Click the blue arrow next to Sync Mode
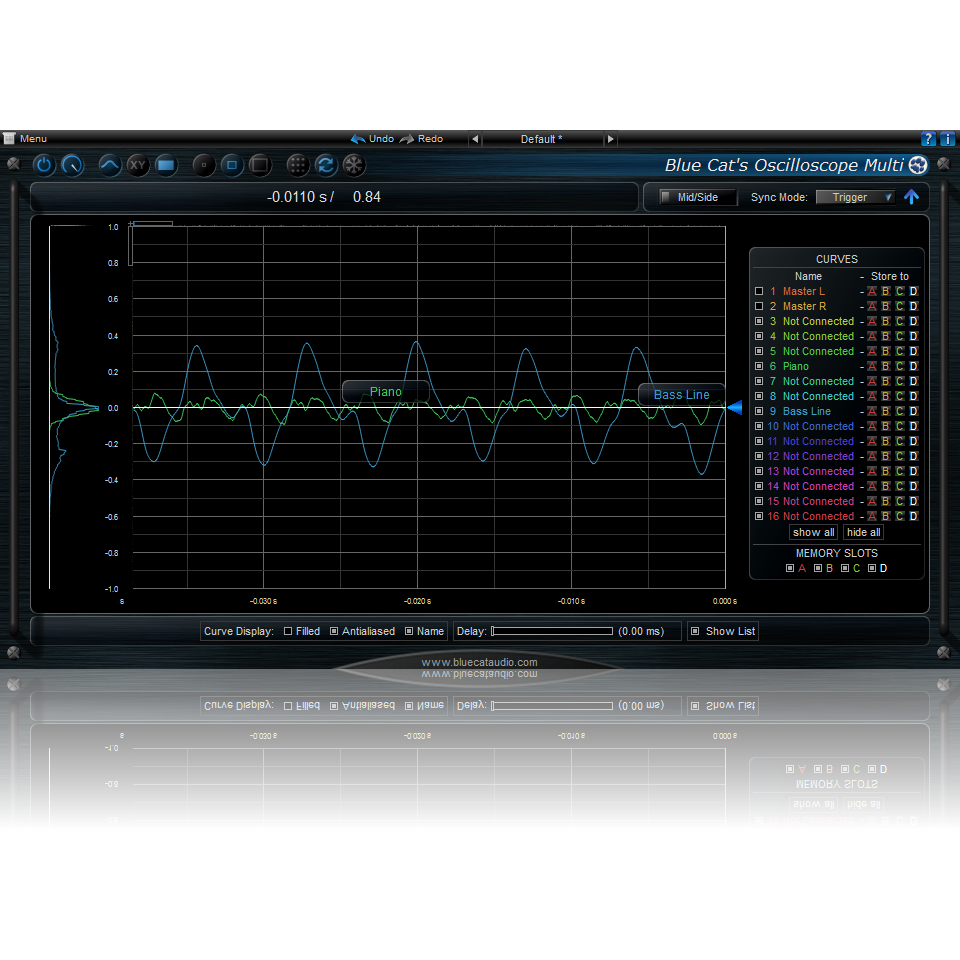 tap(911, 197)
